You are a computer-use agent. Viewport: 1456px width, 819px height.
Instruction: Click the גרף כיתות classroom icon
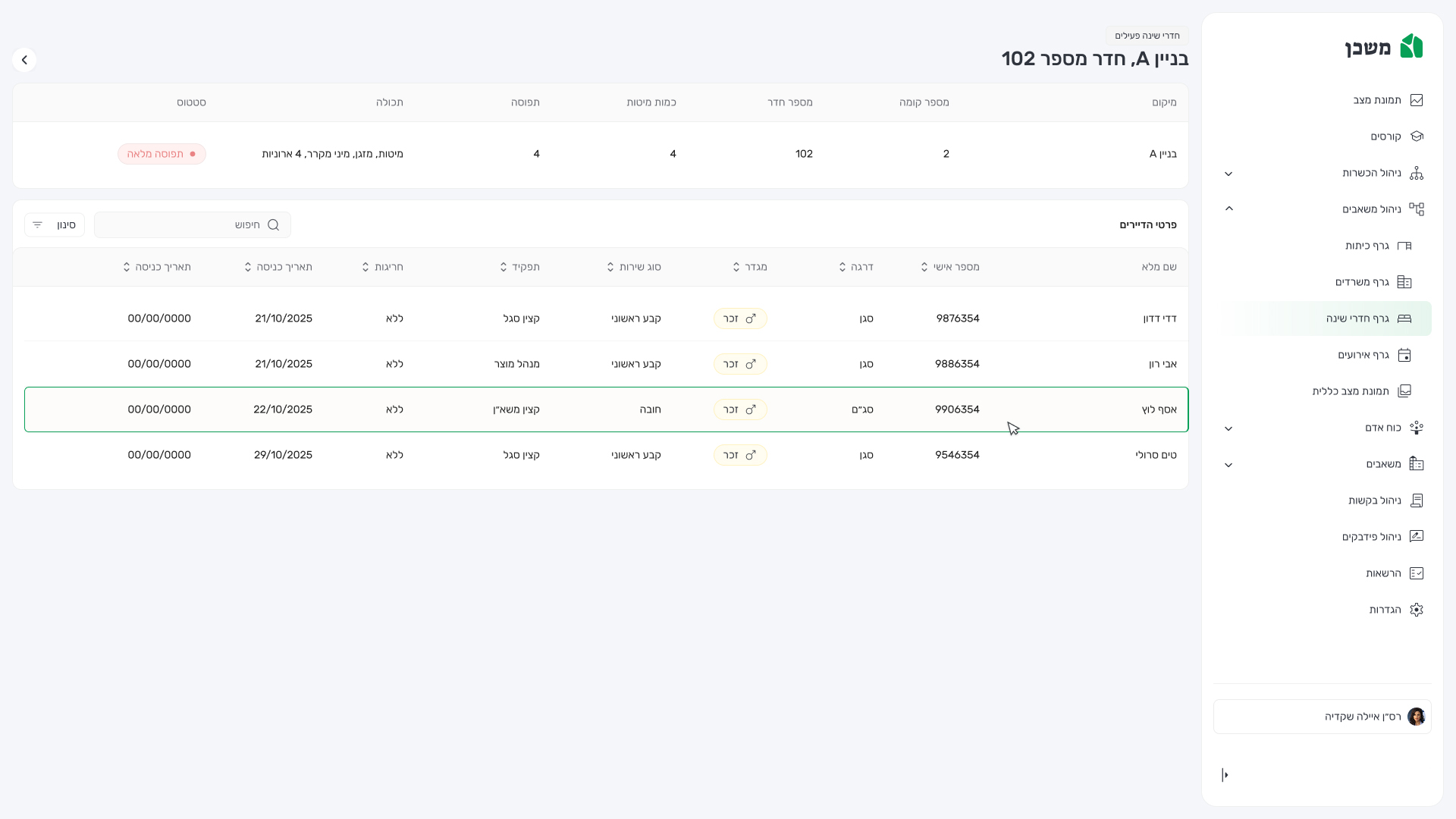(x=1404, y=246)
